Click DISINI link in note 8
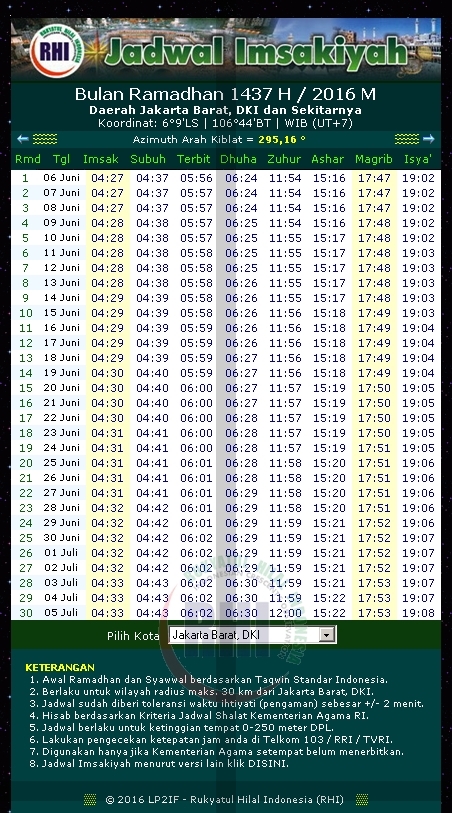The height and width of the screenshot is (813, 452). pos(267,764)
